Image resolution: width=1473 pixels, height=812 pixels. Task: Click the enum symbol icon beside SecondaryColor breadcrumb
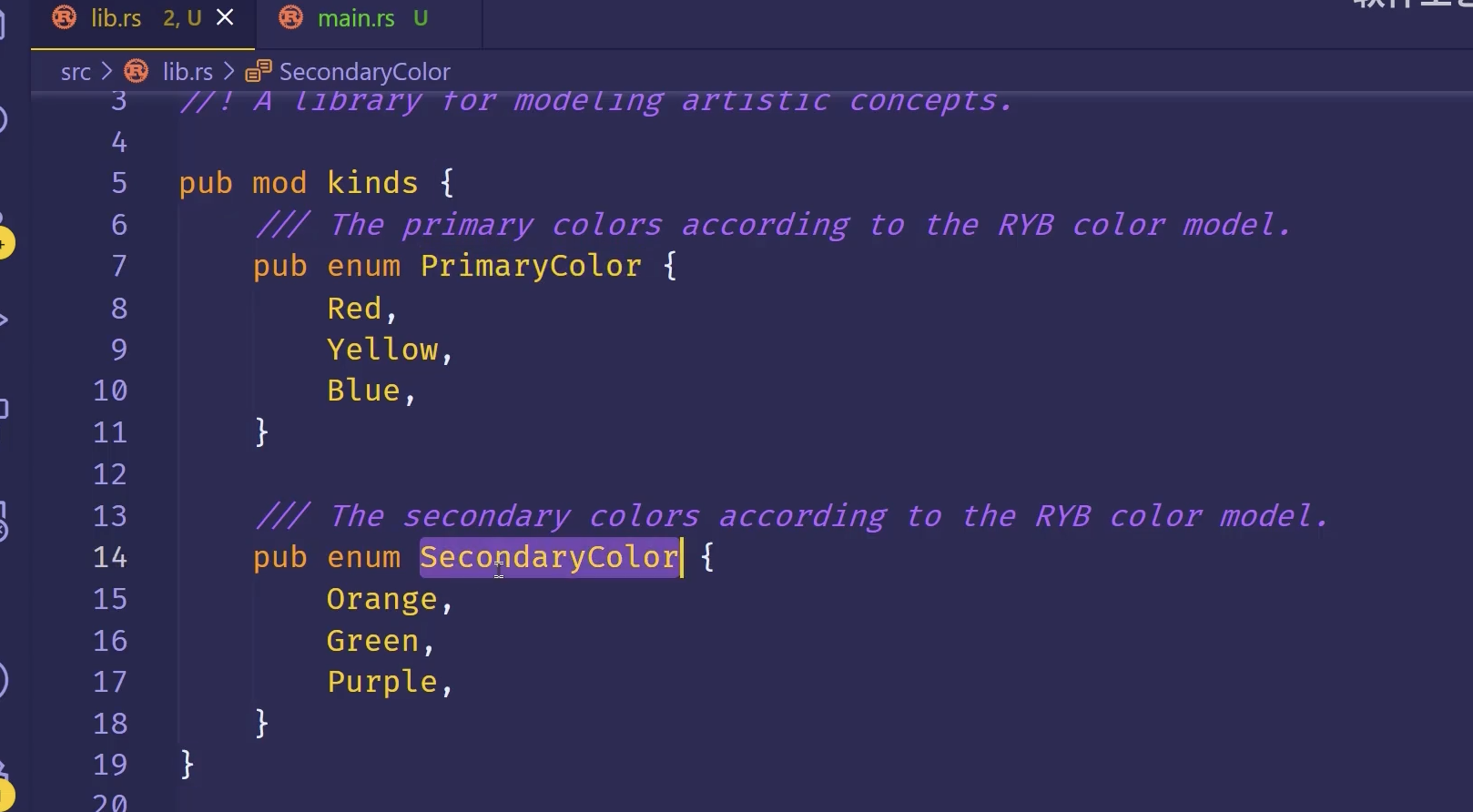259,71
